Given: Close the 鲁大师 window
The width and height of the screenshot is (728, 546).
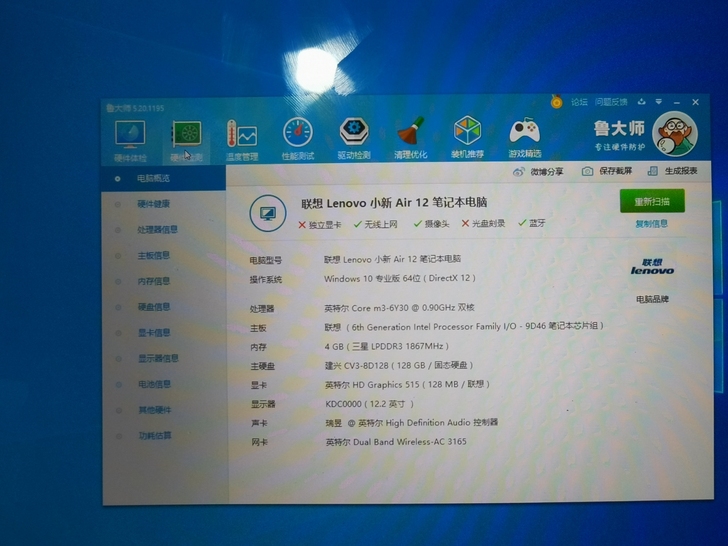Looking at the screenshot, I should (x=696, y=102).
